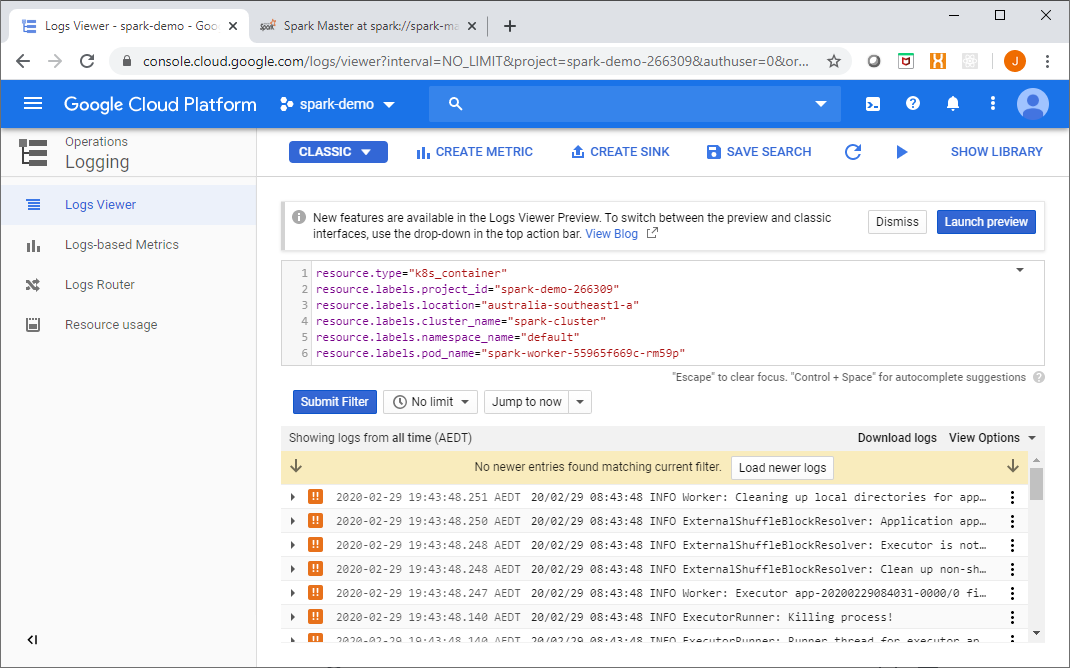The image size is (1070, 668).
Task: Open notifications bell icon
Action: click(x=953, y=104)
